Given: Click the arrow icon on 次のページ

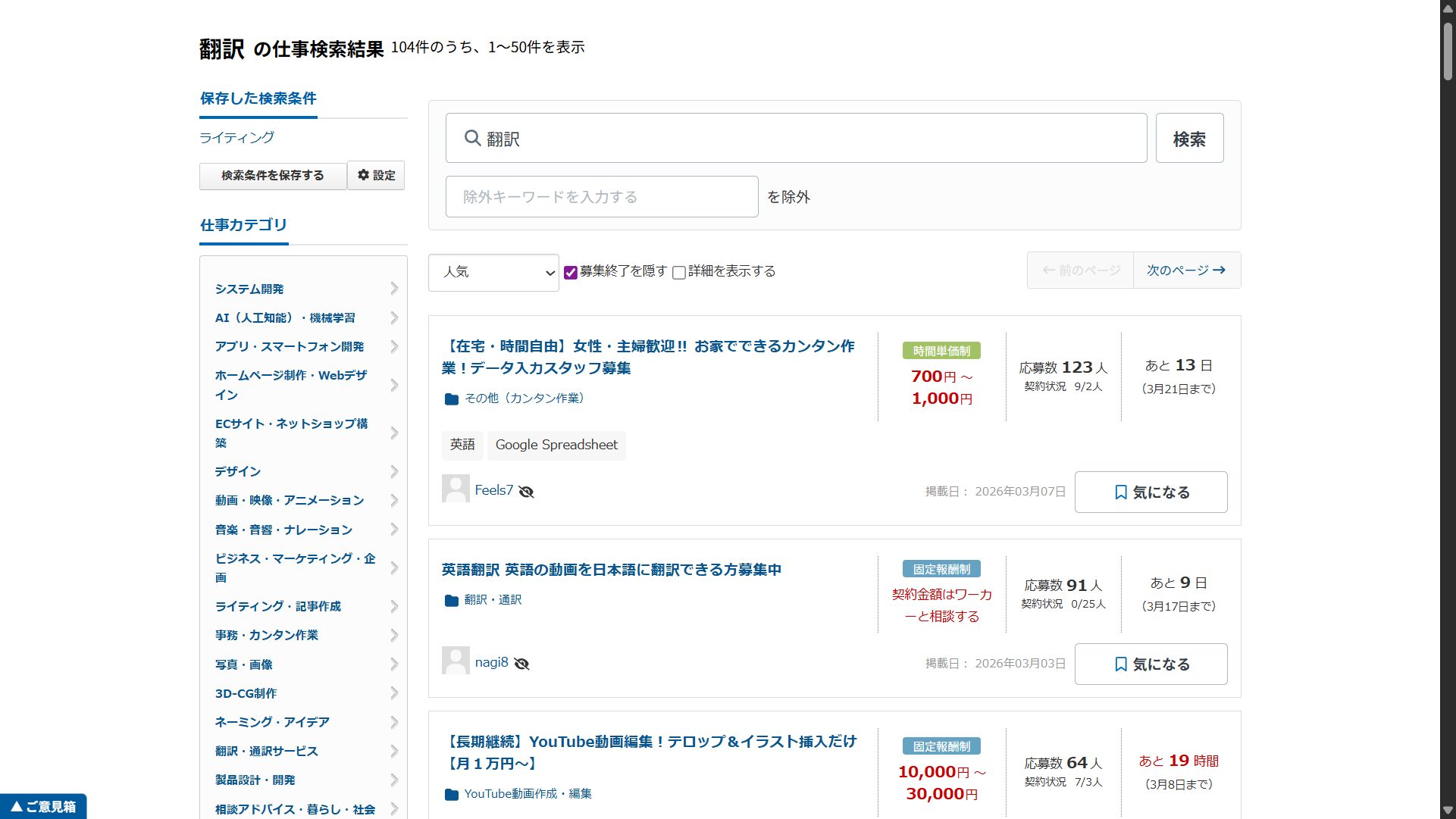Looking at the screenshot, I should tap(1219, 270).
